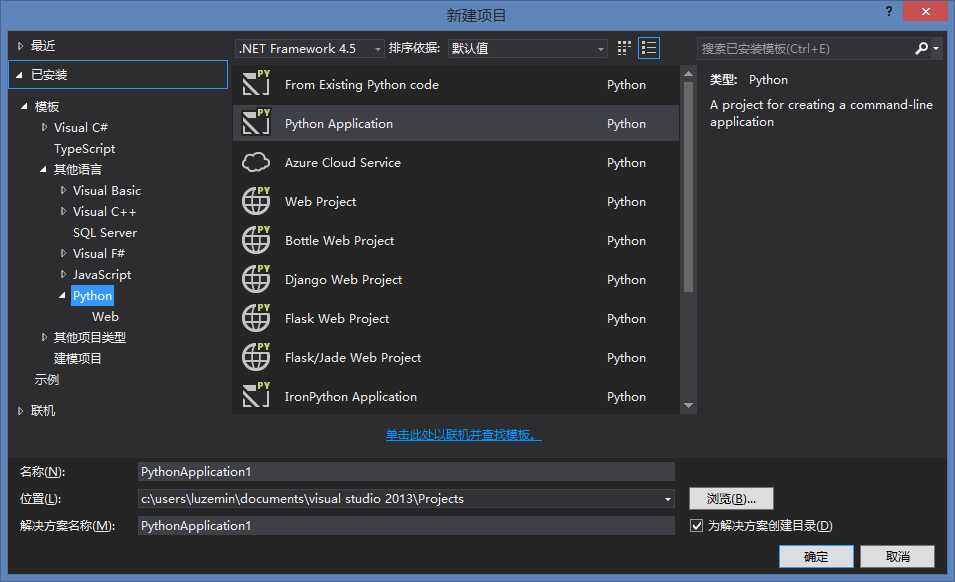Click the search installed templates field
Image resolution: width=955 pixels, height=582 pixels.
pyautogui.click(x=804, y=49)
